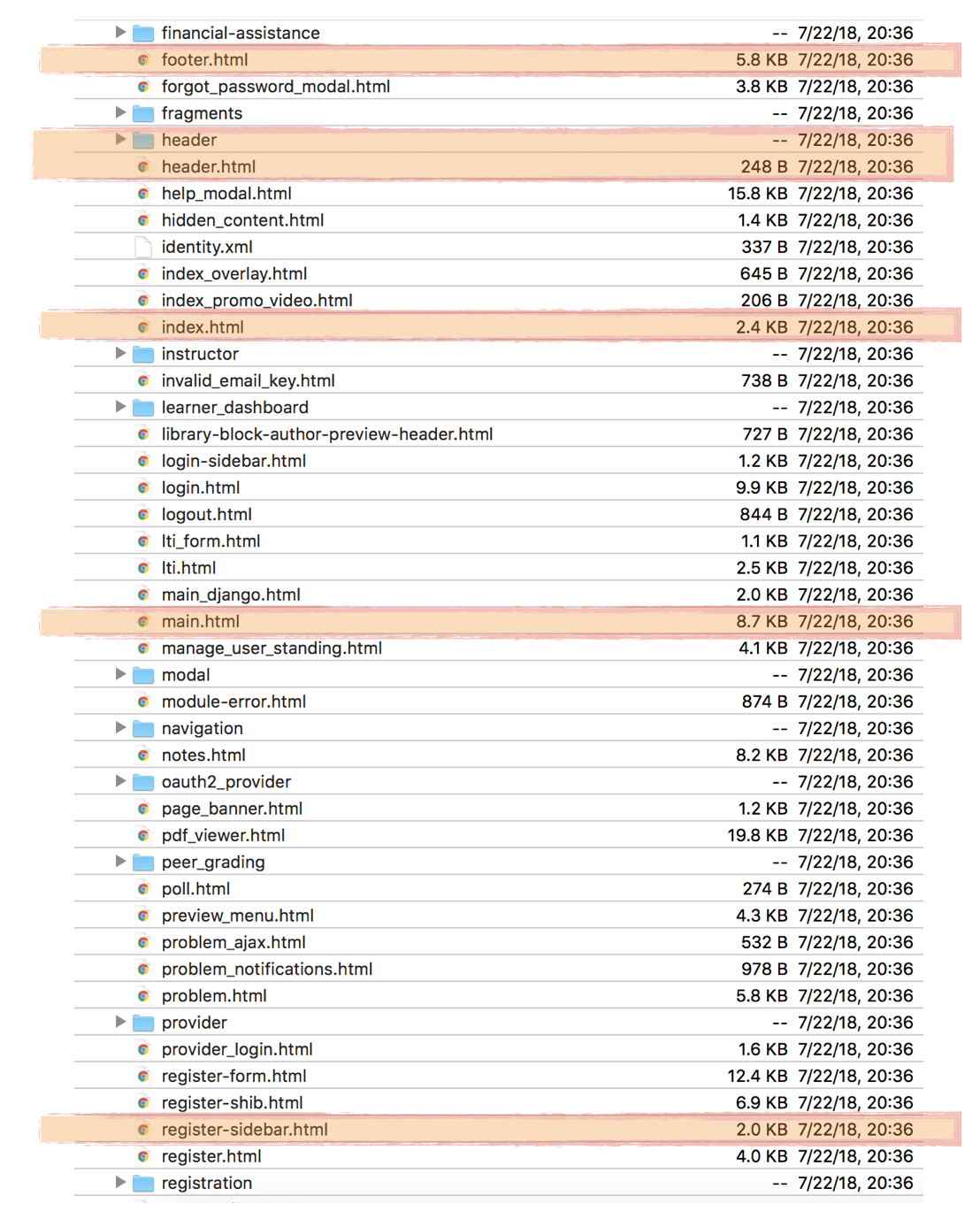980x1219 pixels.
Task: Select the login.html file name
Action: tap(201, 488)
